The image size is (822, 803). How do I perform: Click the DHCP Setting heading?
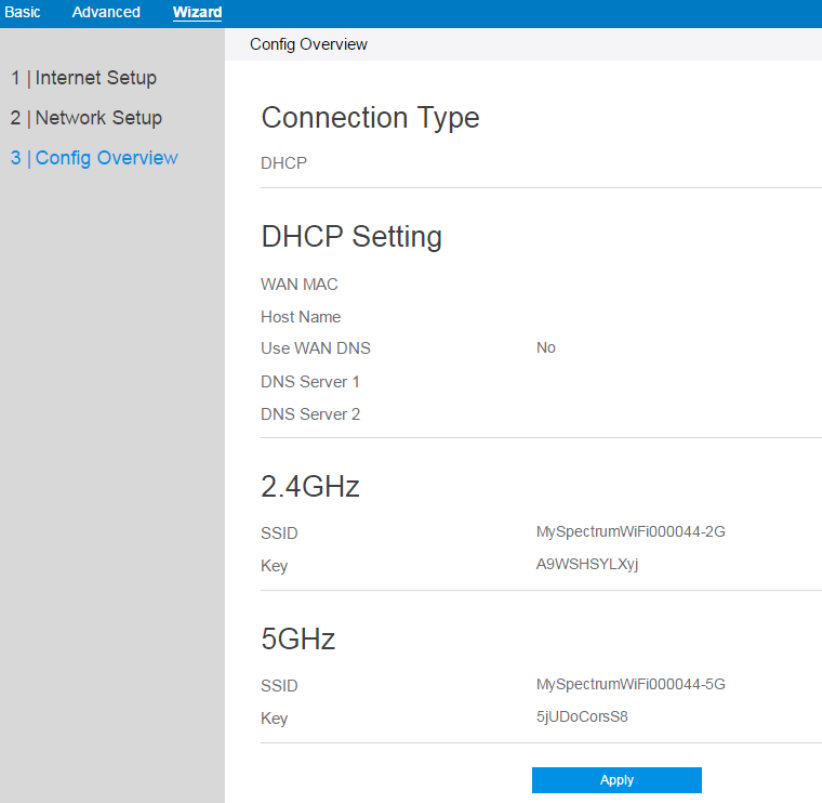click(351, 237)
